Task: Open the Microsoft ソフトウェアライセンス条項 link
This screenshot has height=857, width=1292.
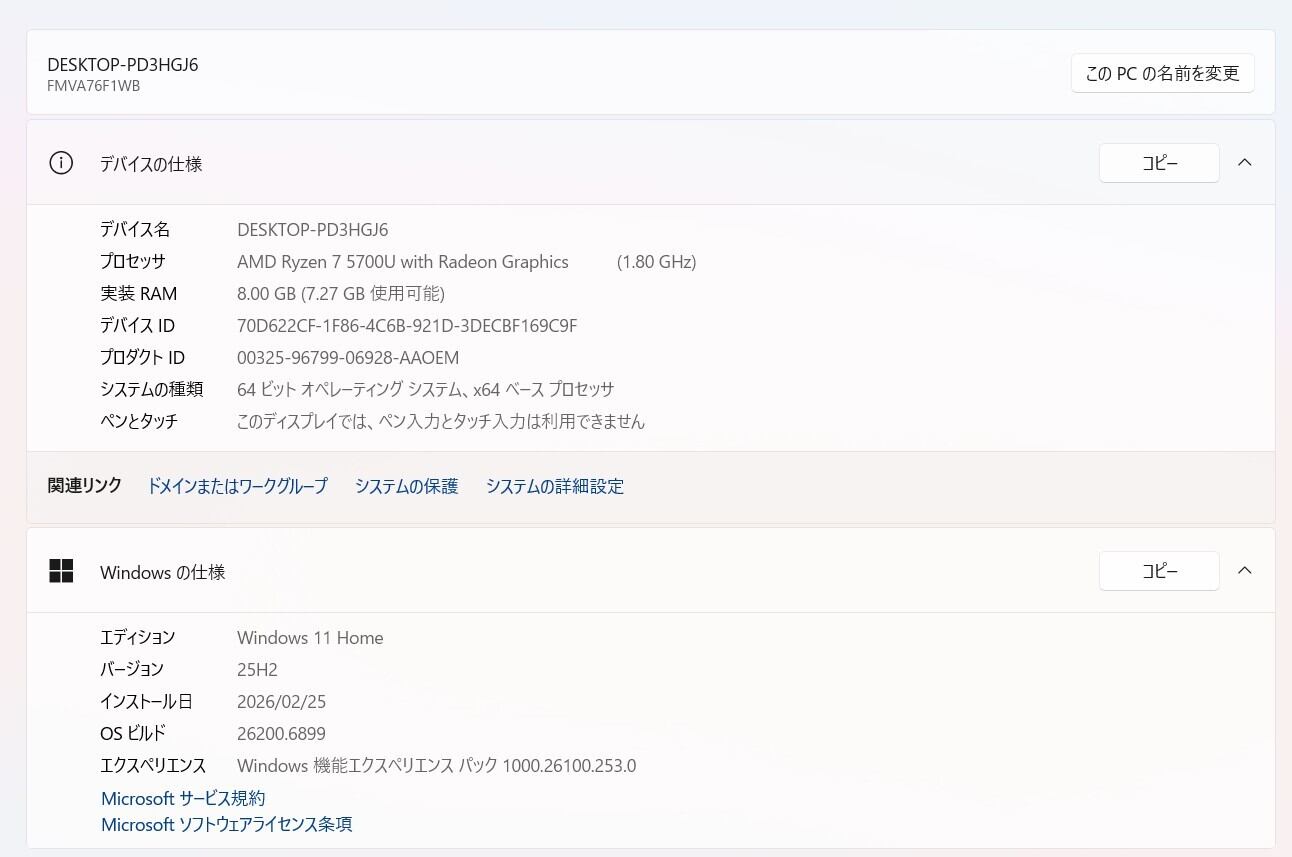Action: [x=227, y=824]
